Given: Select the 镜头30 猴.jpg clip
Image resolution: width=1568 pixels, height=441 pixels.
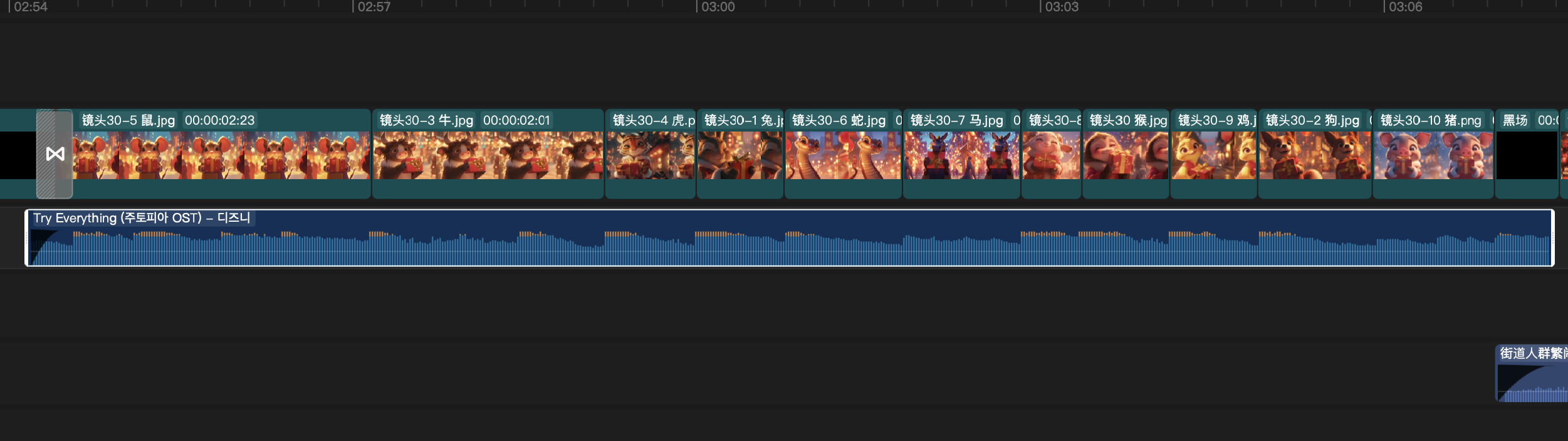Looking at the screenshot, I should pyautogui.click(x=1126, y=154).
